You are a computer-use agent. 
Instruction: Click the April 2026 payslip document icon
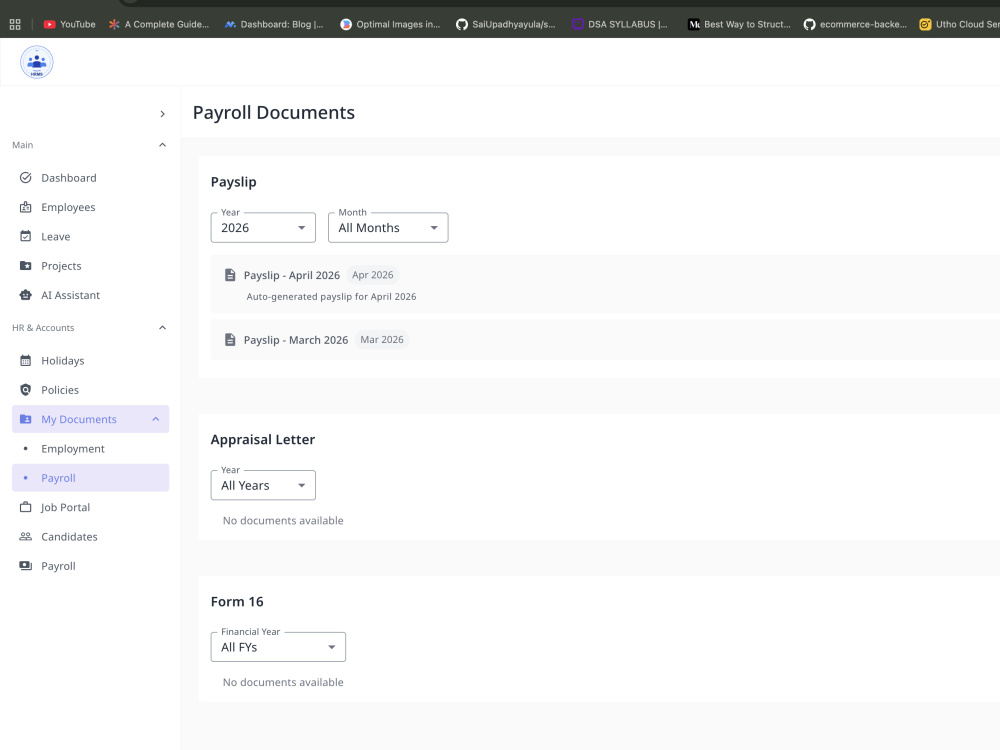230,275
